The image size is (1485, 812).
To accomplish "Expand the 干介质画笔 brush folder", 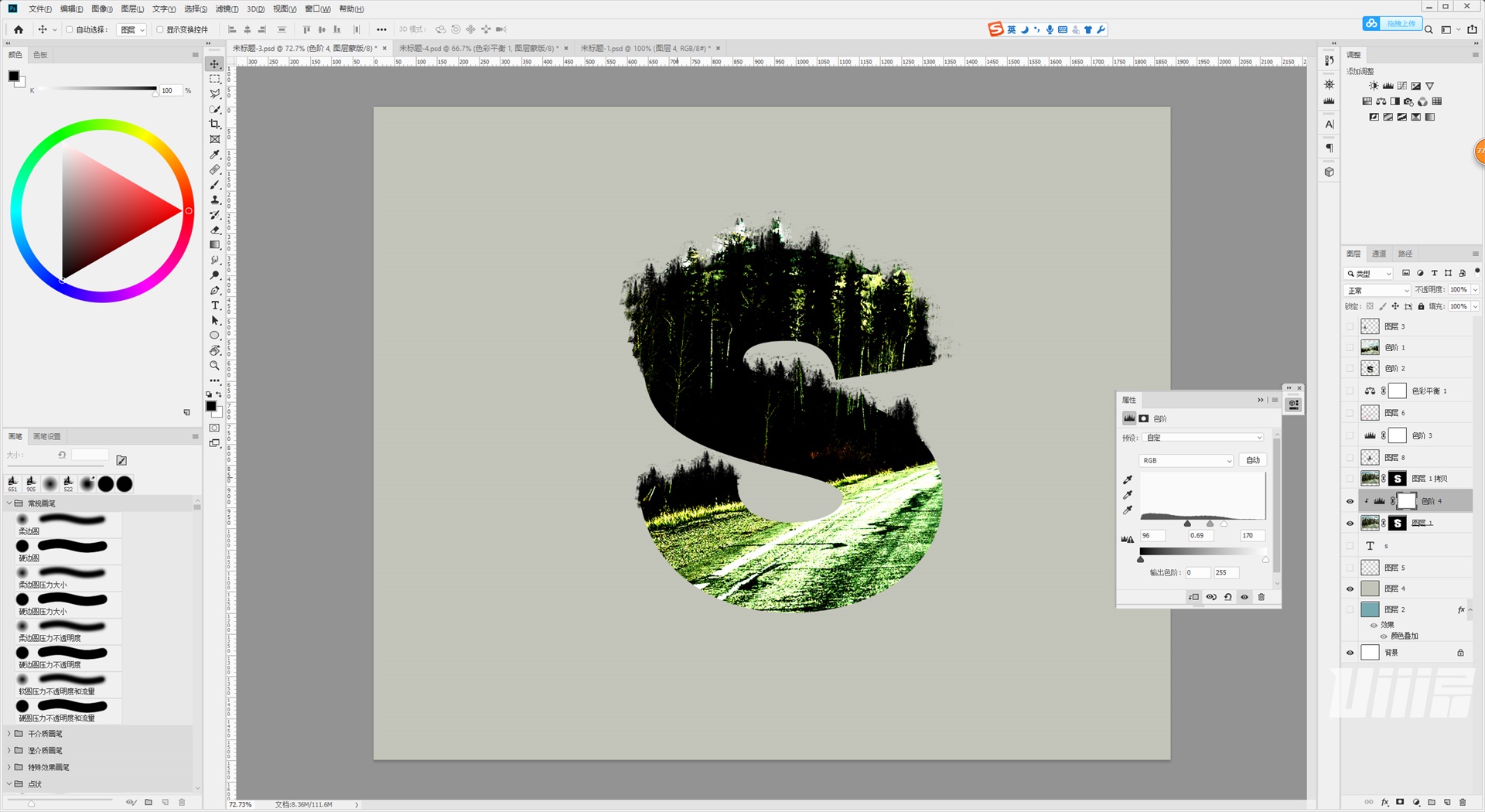I will (9, 734).
